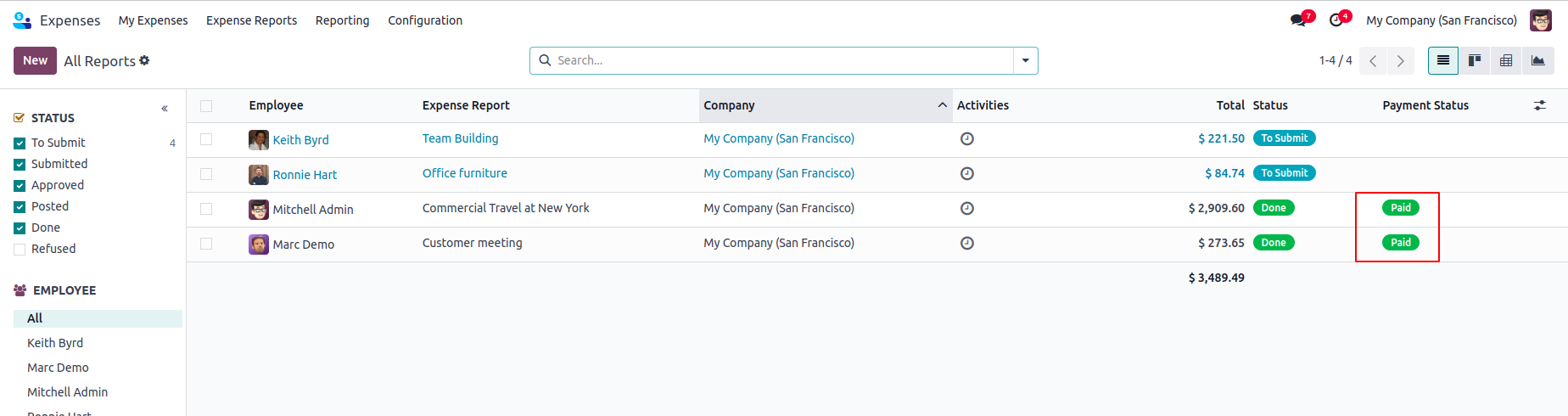This screenshot has width=1568, height=416.
Task: Enable the Refused status filter
Action: pos(20,250)
